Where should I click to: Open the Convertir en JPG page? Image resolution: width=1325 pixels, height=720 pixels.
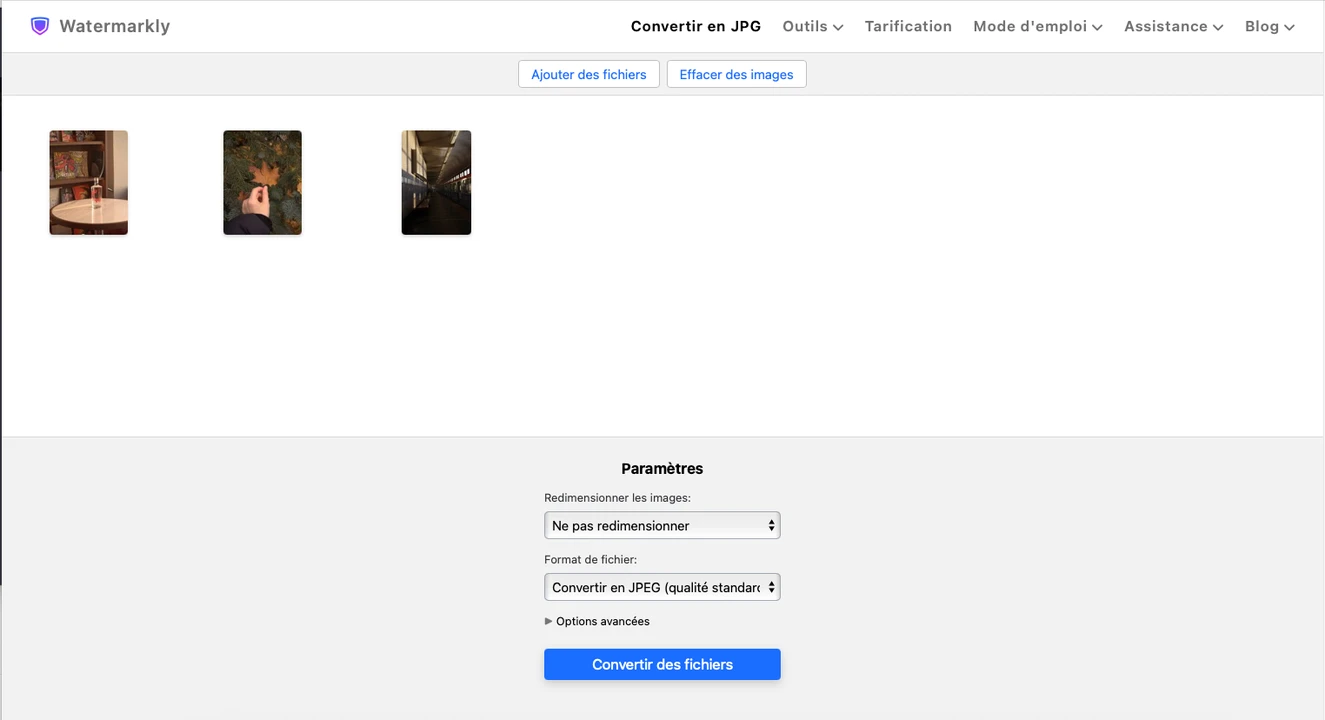tap(695, 26)
